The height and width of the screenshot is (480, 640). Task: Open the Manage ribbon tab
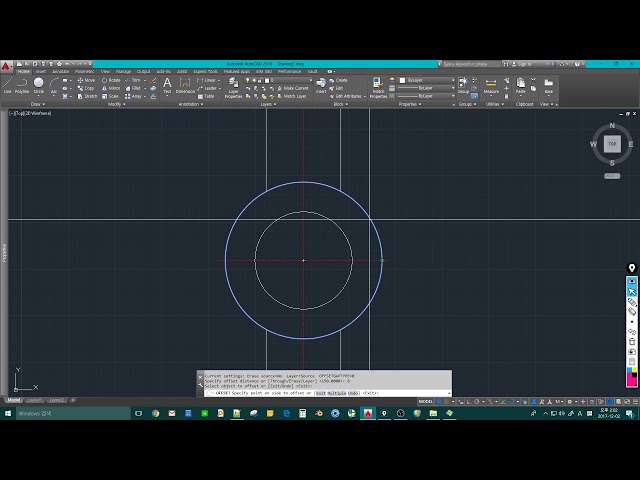pyautogui.click(x=123, y=71)
